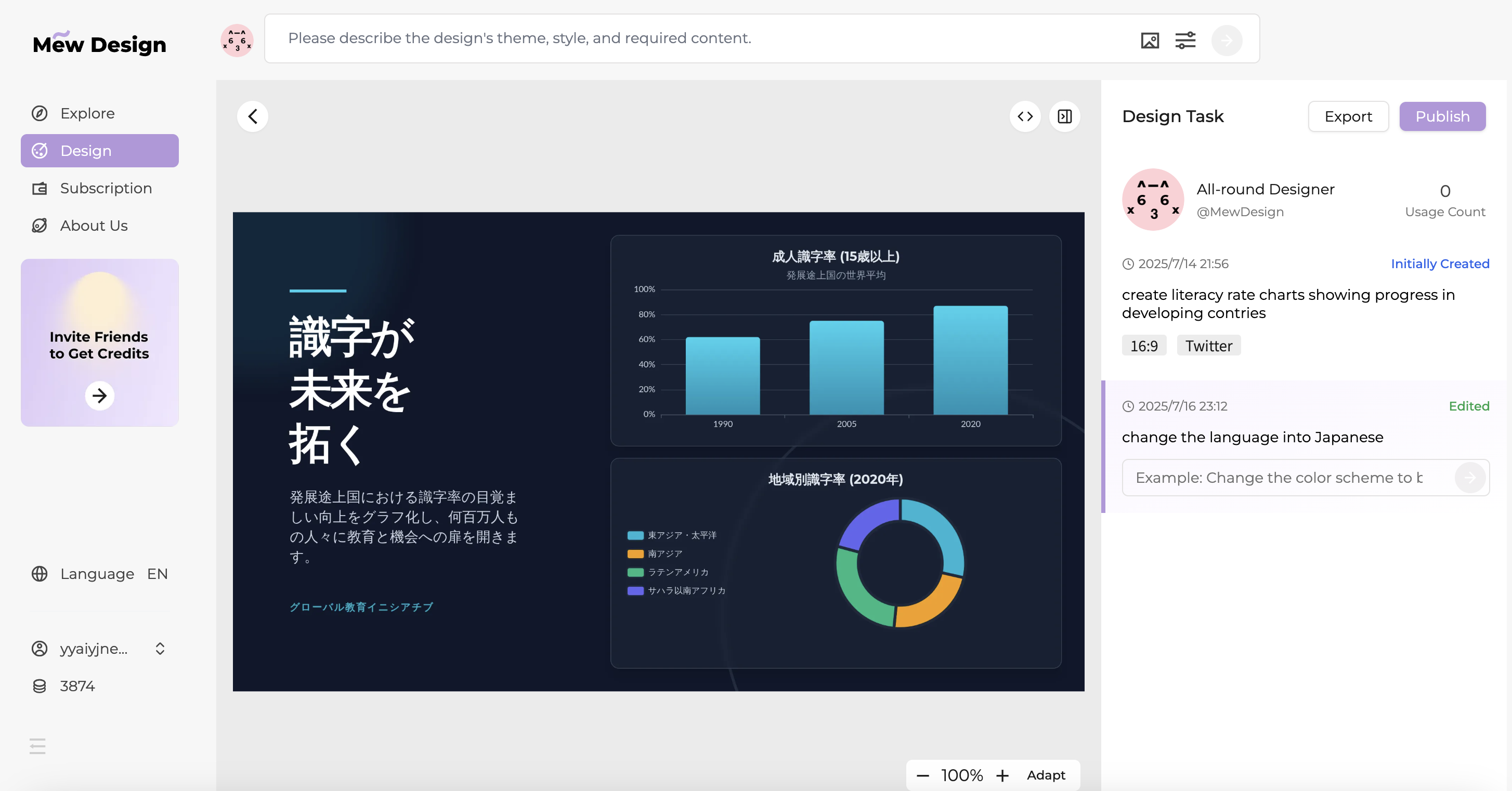The width and height of the screenshot is (1512, 791).
Task: Toggle the side panel collapse icon
Action: [x=1064, y=116]
